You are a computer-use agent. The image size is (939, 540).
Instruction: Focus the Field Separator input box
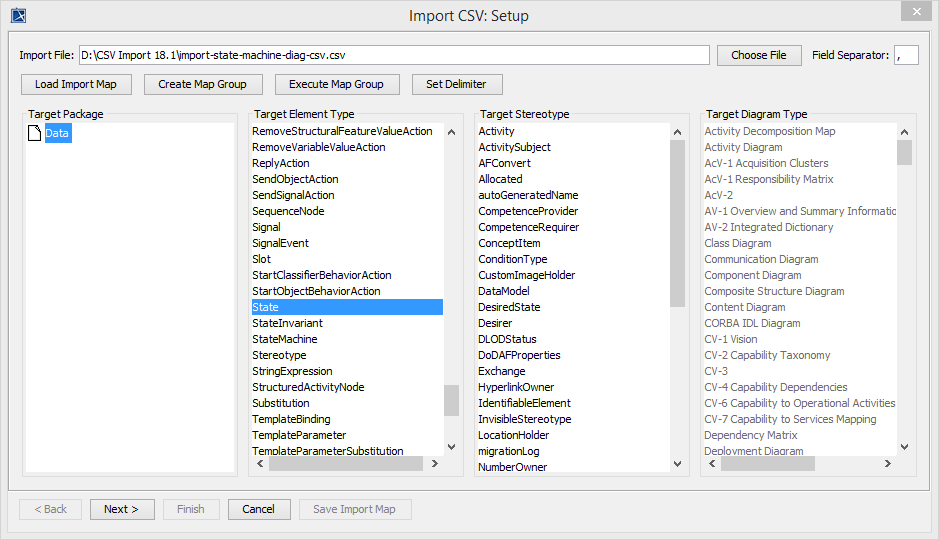pyautogui.click(x=906, y=55)
